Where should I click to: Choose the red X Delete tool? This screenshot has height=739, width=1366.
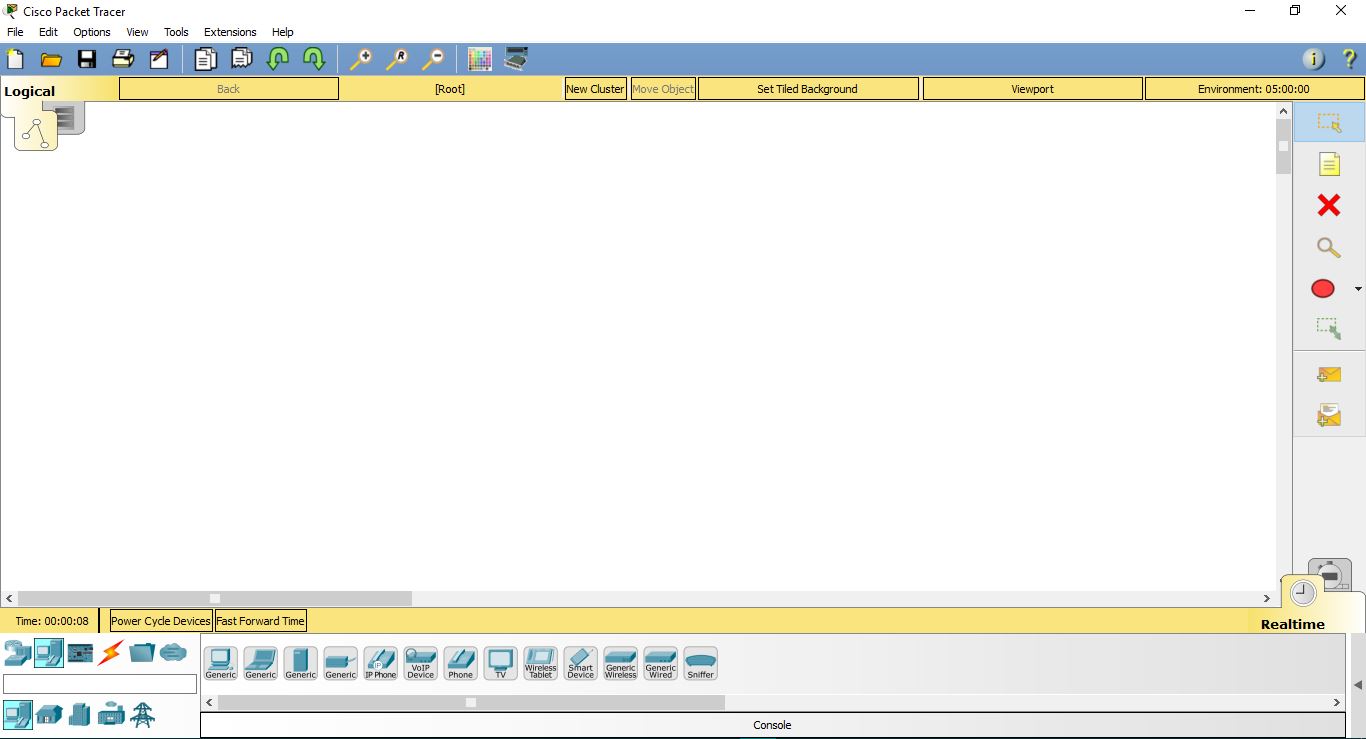[x=1329, y=205]
